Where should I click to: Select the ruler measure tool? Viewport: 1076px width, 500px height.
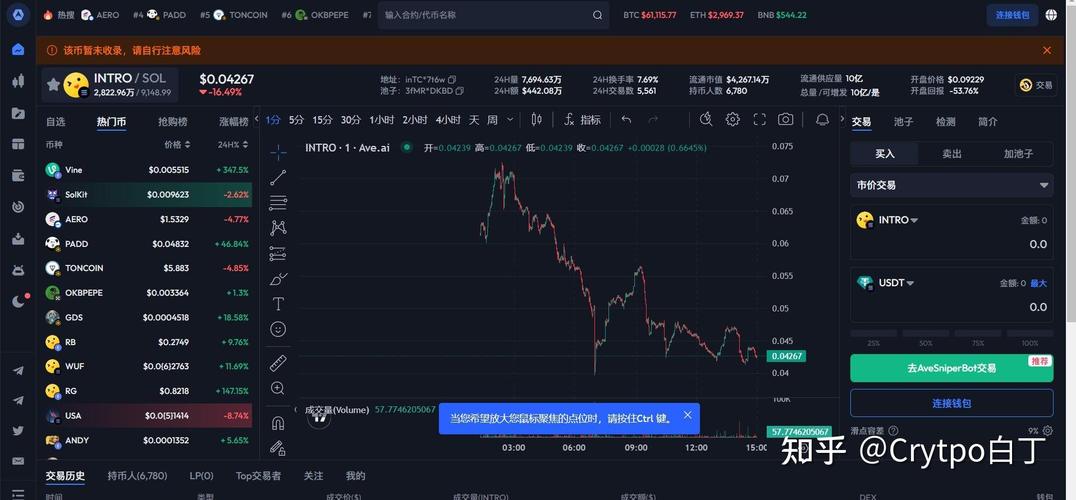click(278, 363)
